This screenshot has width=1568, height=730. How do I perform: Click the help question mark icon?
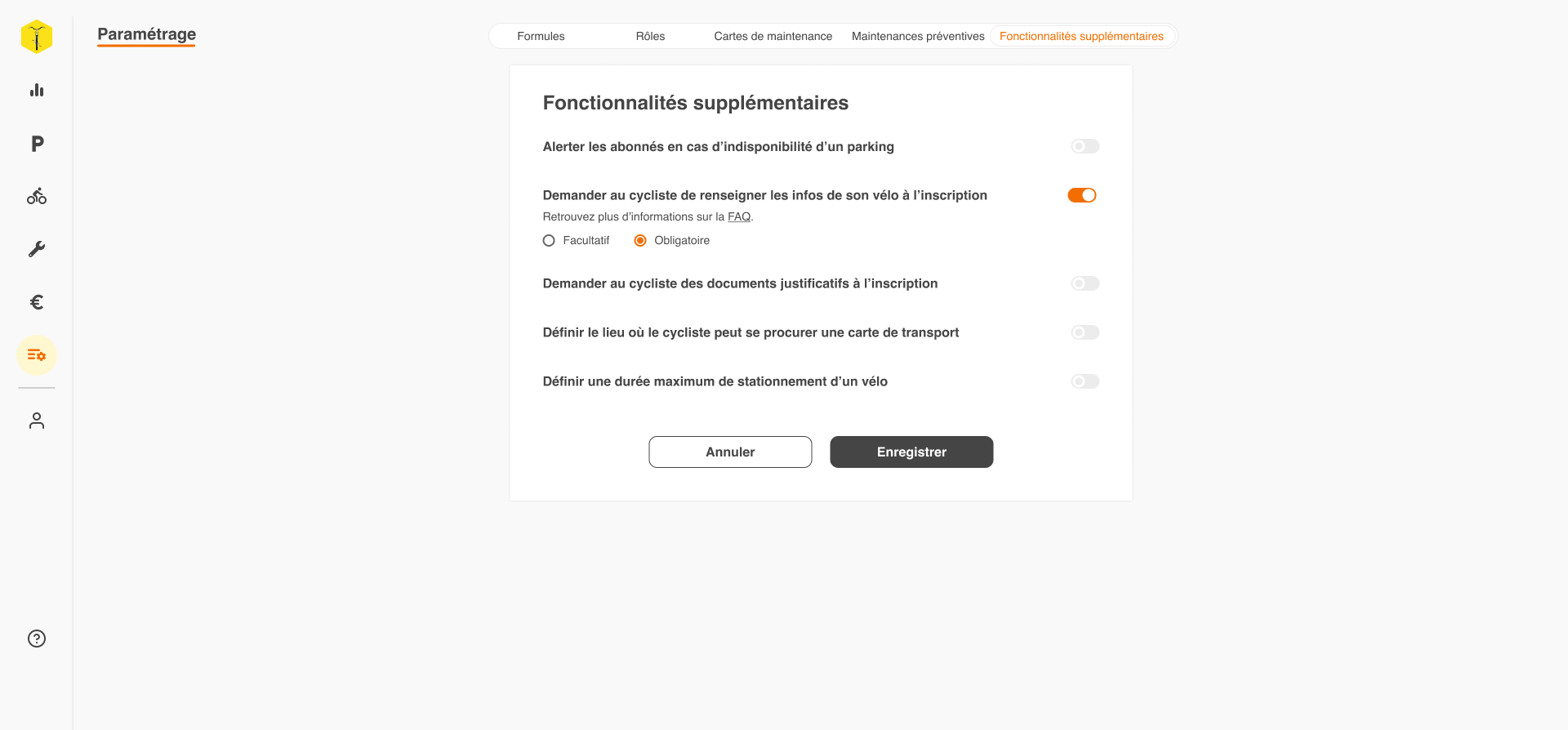[36, 639]
